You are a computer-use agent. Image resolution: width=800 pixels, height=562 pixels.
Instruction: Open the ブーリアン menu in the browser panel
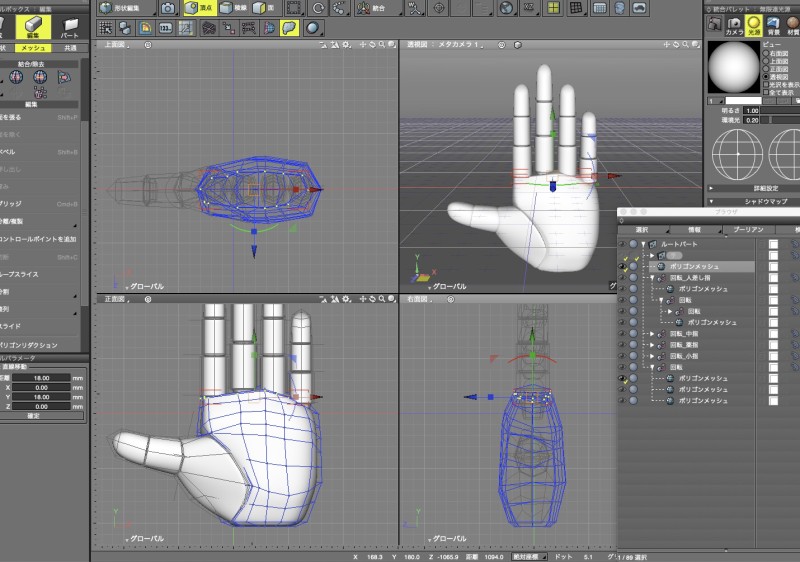pos(749,230)
